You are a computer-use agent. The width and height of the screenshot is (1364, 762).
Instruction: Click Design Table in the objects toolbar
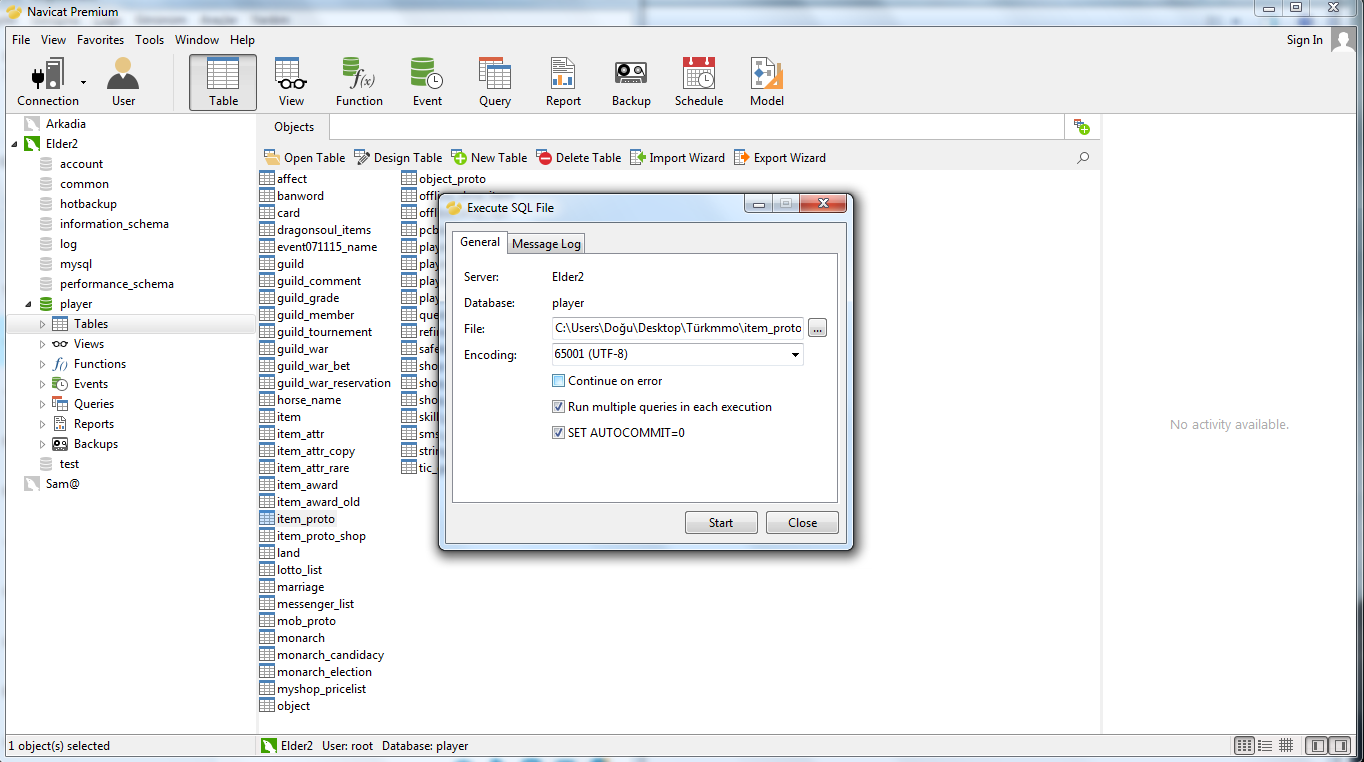click(x=397, y=158)
